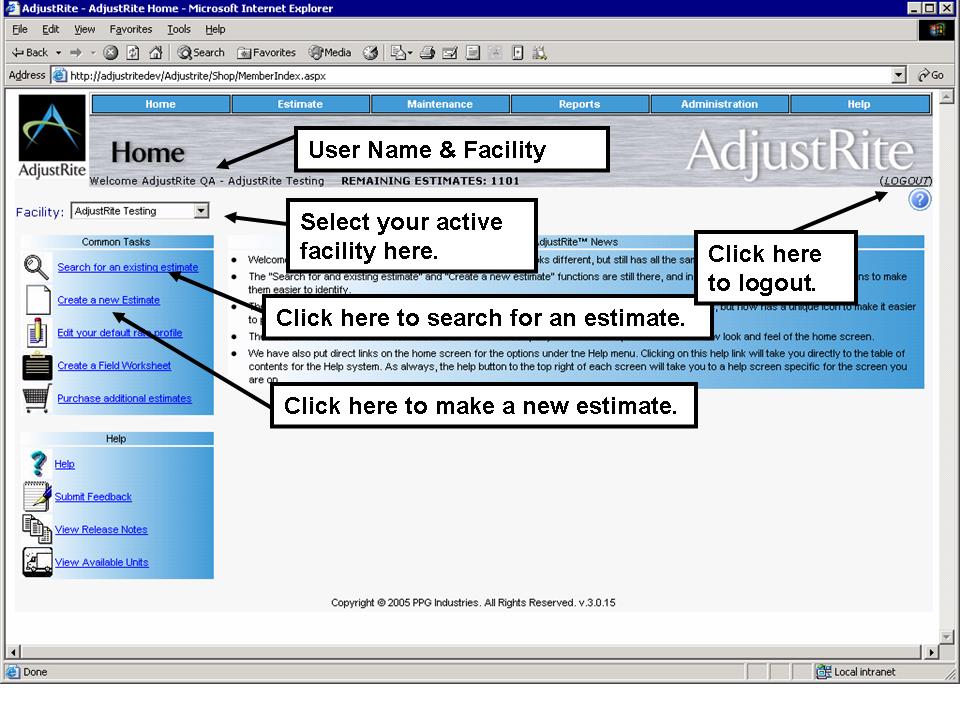Screen dimensions: 960x720
Task: Click the vertical scrollbar's up arrow
Action: [947, 97]
